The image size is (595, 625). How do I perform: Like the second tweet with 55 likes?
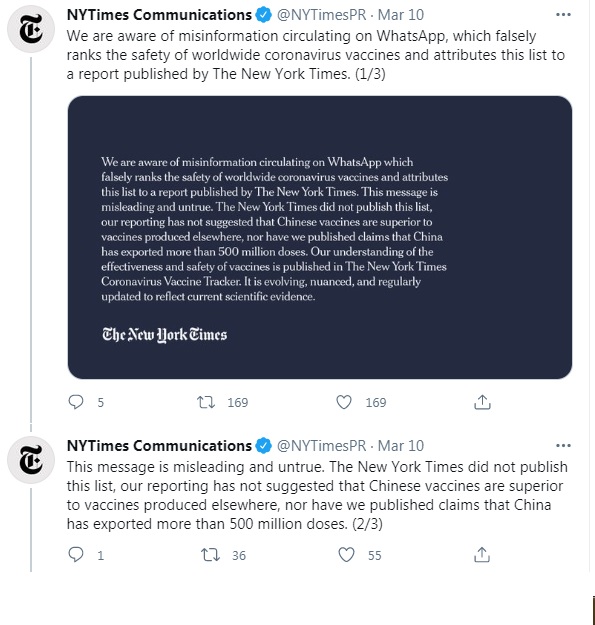click(346, 554)
